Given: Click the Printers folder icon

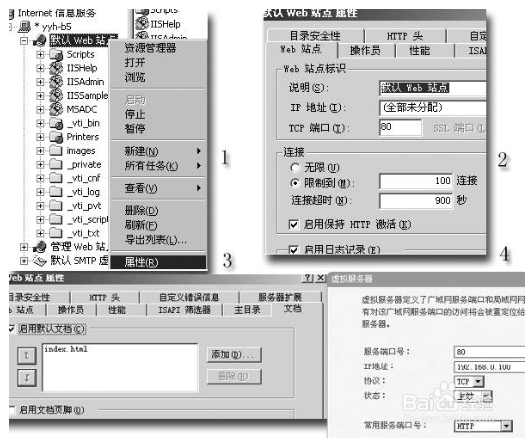Looking at the screenshot, I should point(56,137).
